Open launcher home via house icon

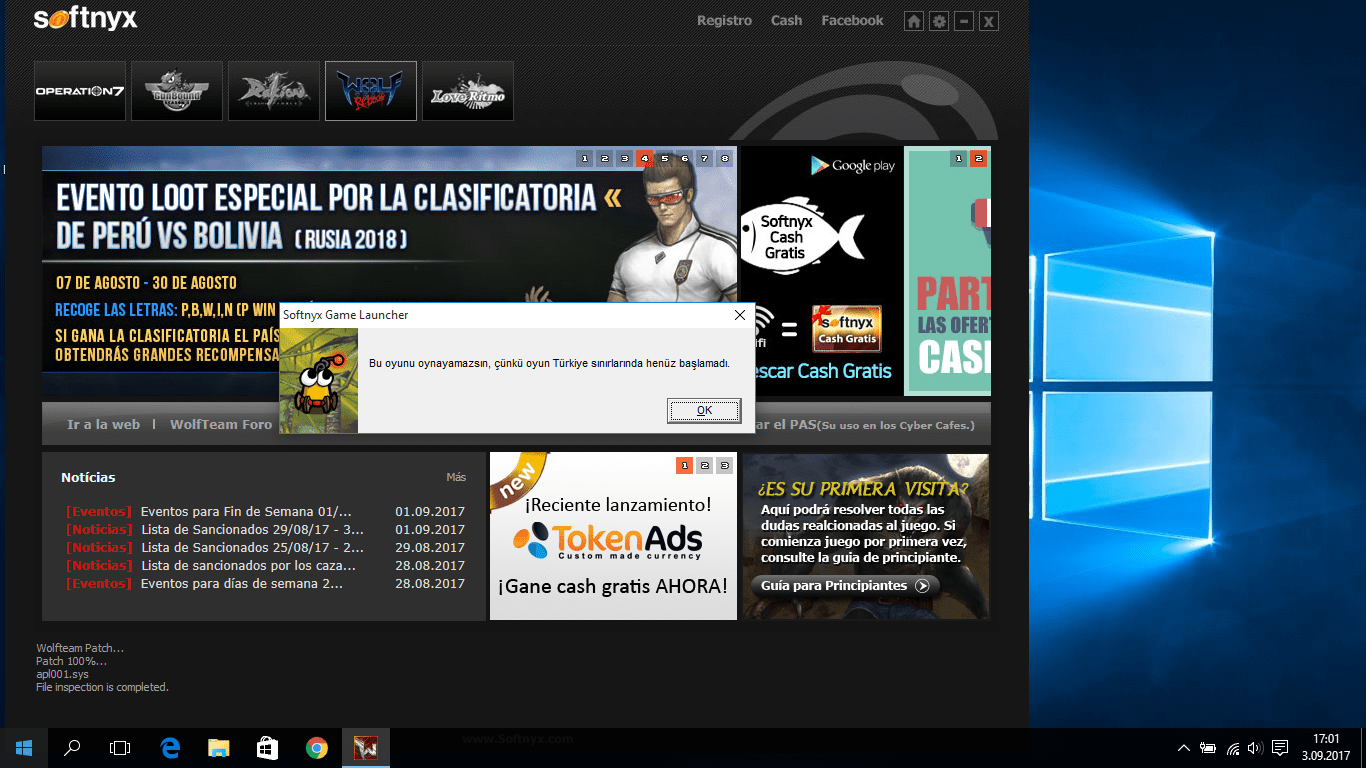tap(914, 21)
